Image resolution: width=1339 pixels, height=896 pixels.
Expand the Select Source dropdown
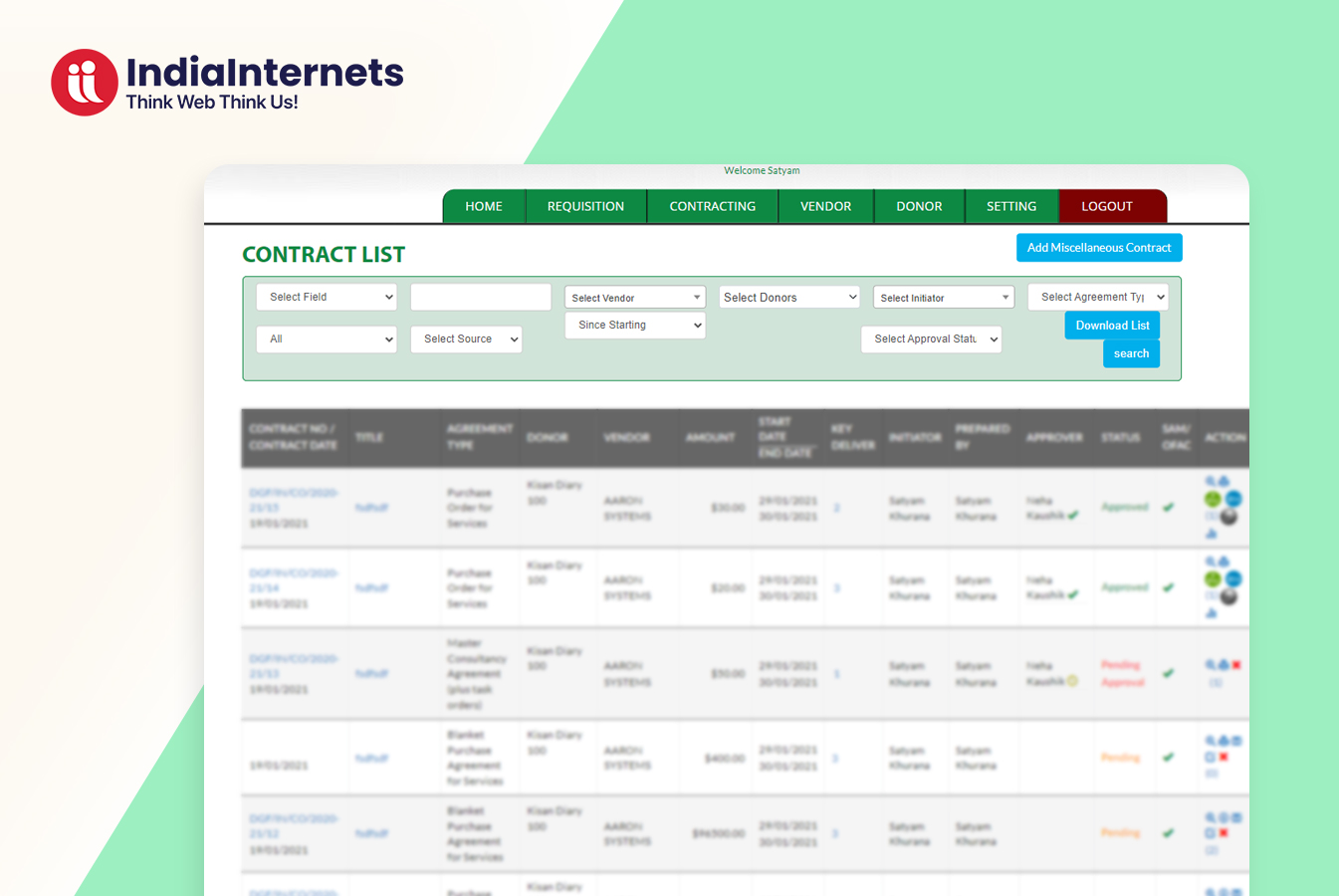[466, 339]
